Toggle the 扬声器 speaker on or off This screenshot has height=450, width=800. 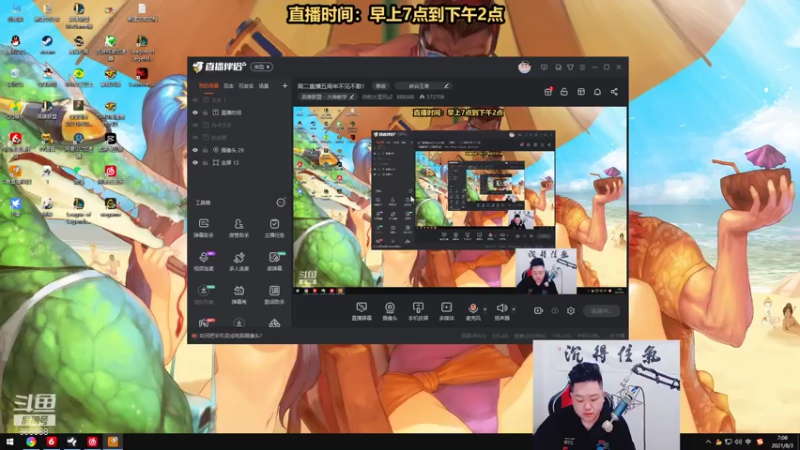(502, 311)
